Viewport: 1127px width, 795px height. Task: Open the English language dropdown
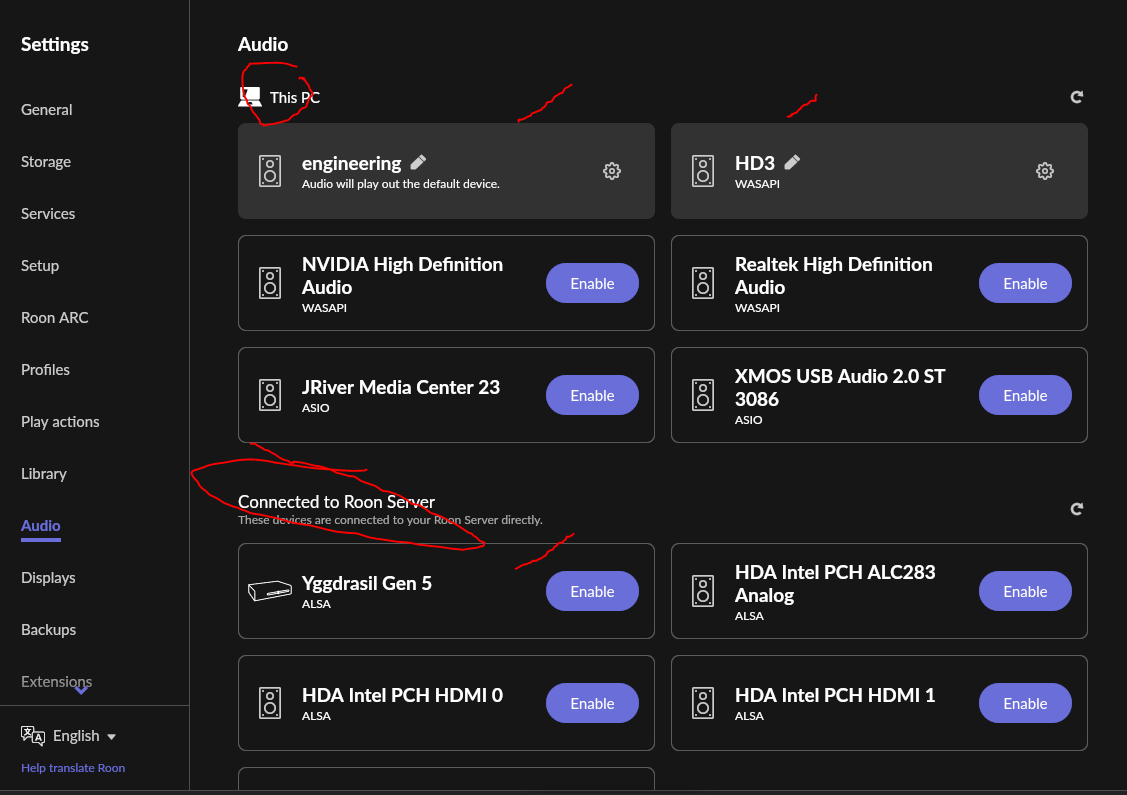point(84,736)
